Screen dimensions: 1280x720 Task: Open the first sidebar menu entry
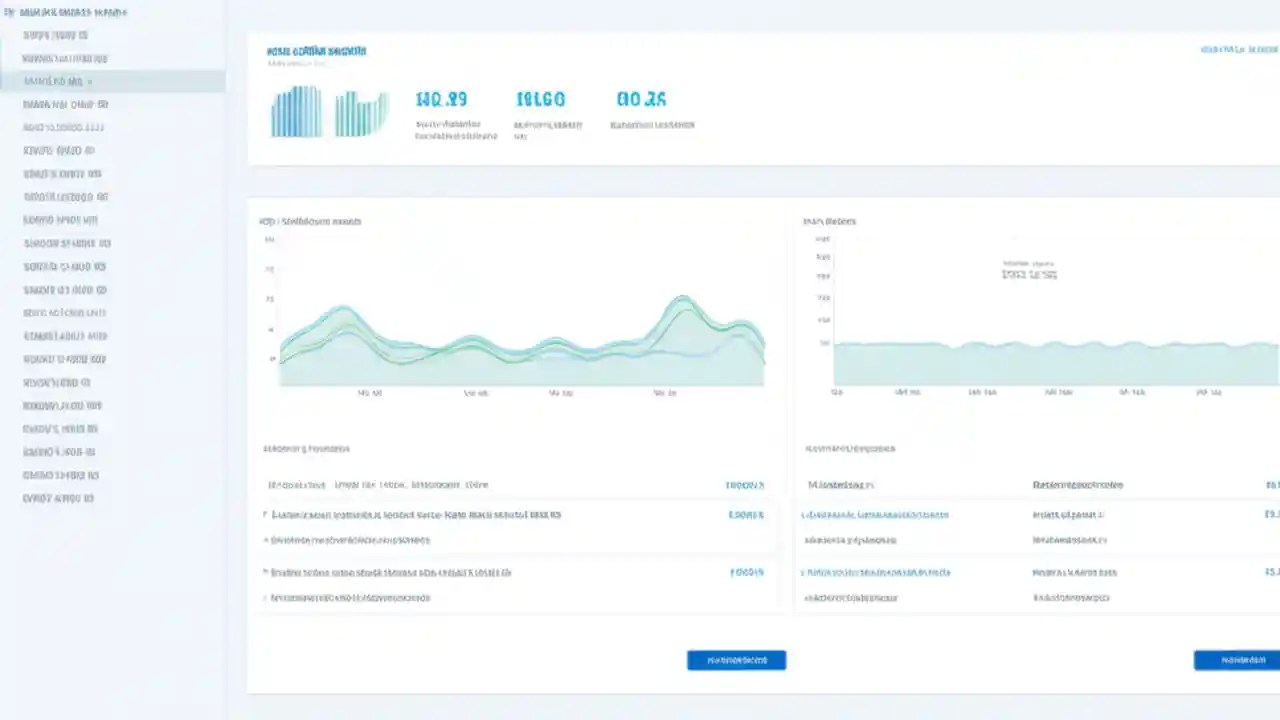(x=55, y=35)
